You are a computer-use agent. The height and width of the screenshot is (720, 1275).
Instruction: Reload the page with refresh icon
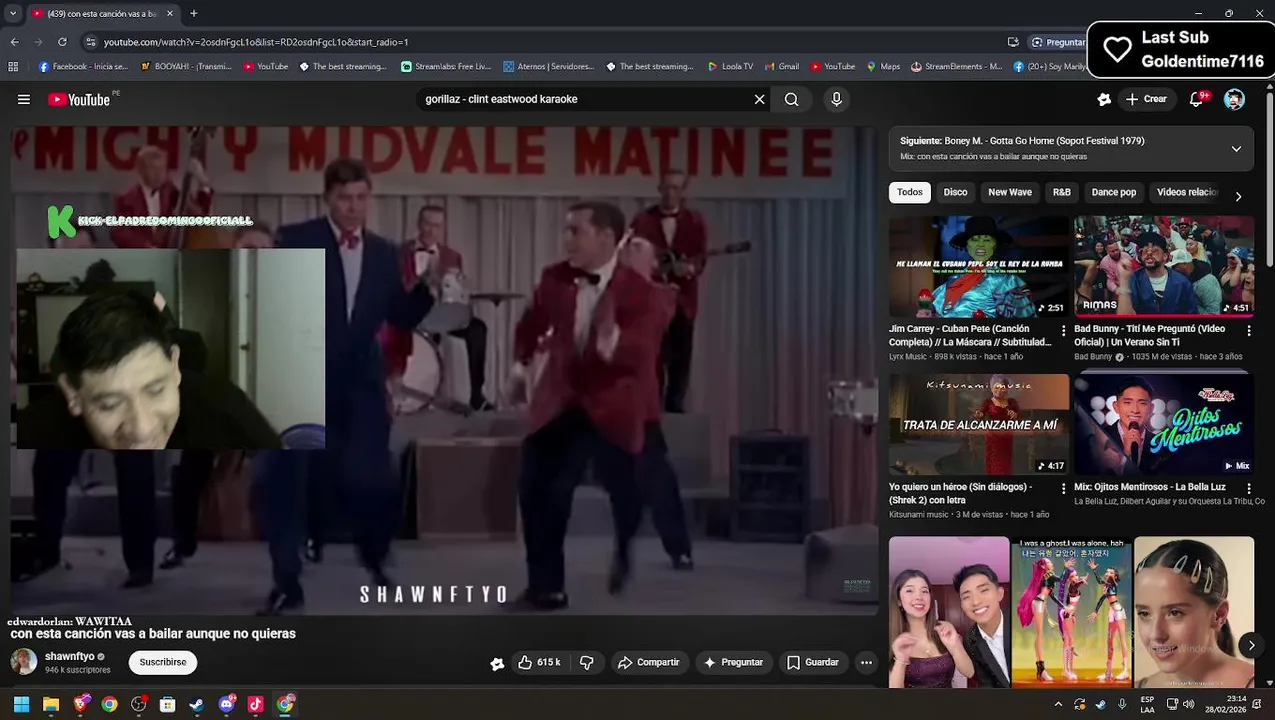pyautogui.click(x=62, y=42)
